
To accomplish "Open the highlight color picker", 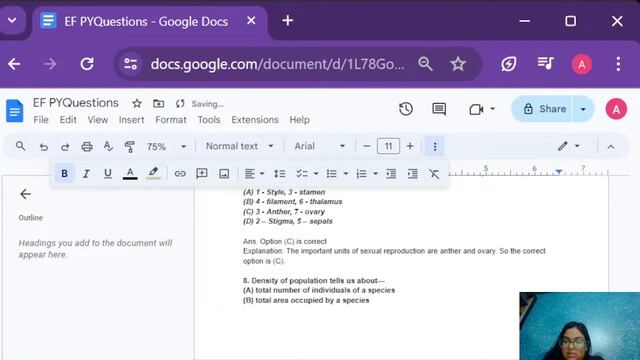I will 153,173.
